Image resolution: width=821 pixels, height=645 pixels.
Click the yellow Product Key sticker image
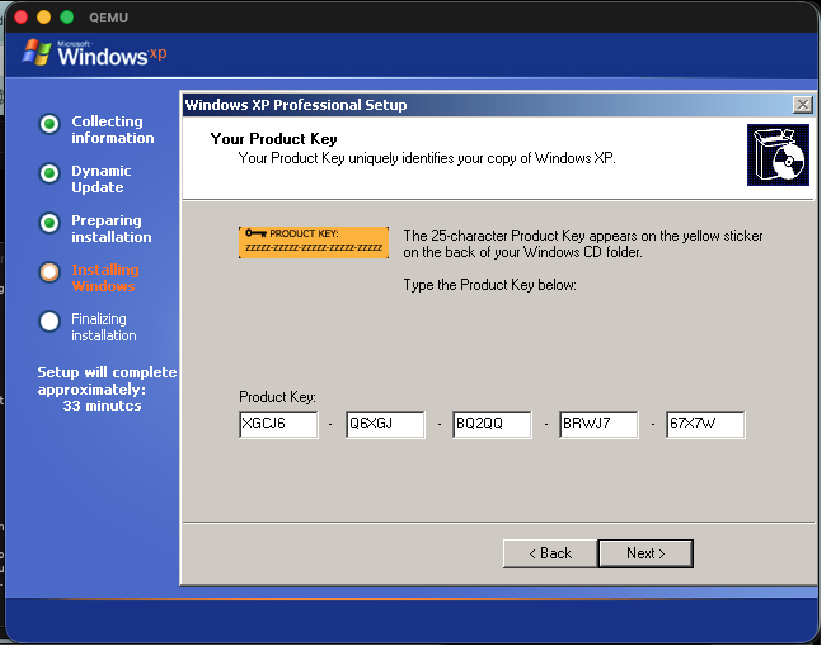(x=314, y=242)
